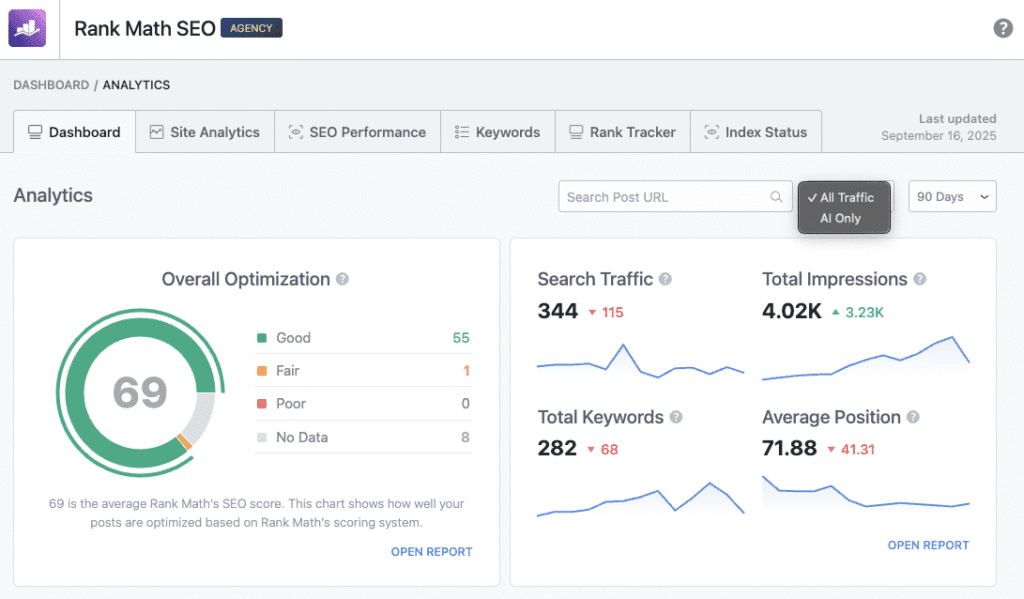Screen dimensions: 1024x599
Task: Show Overall Optimization info tooltip icon
Action: click(343, 280)
